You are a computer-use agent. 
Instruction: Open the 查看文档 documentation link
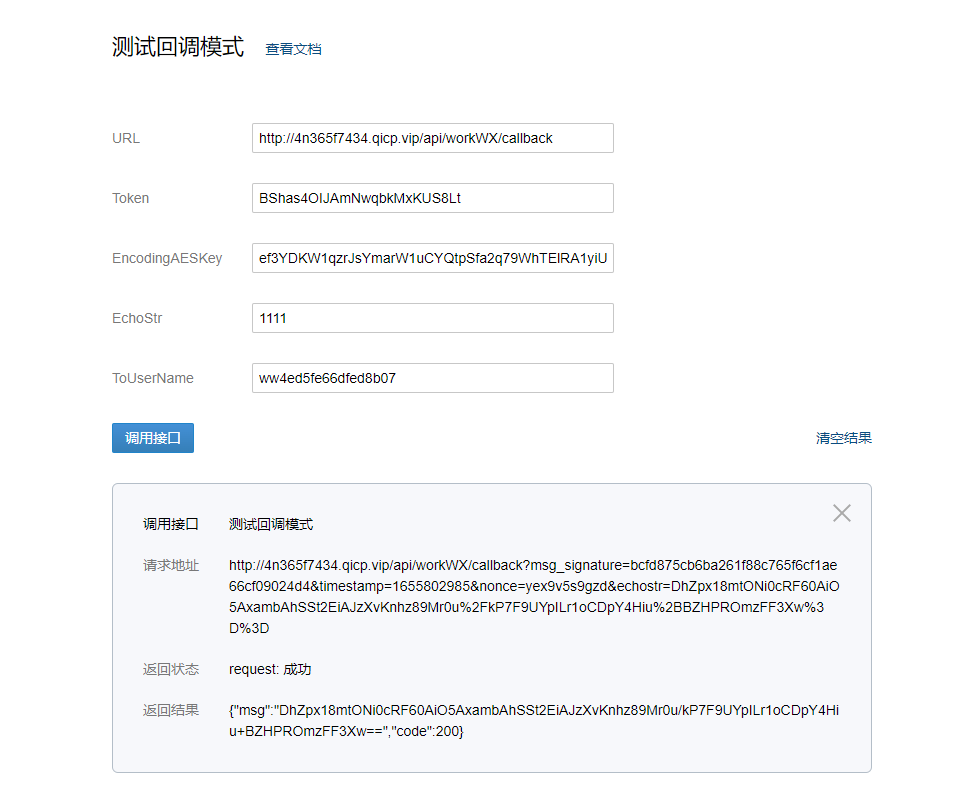[293, 49]
